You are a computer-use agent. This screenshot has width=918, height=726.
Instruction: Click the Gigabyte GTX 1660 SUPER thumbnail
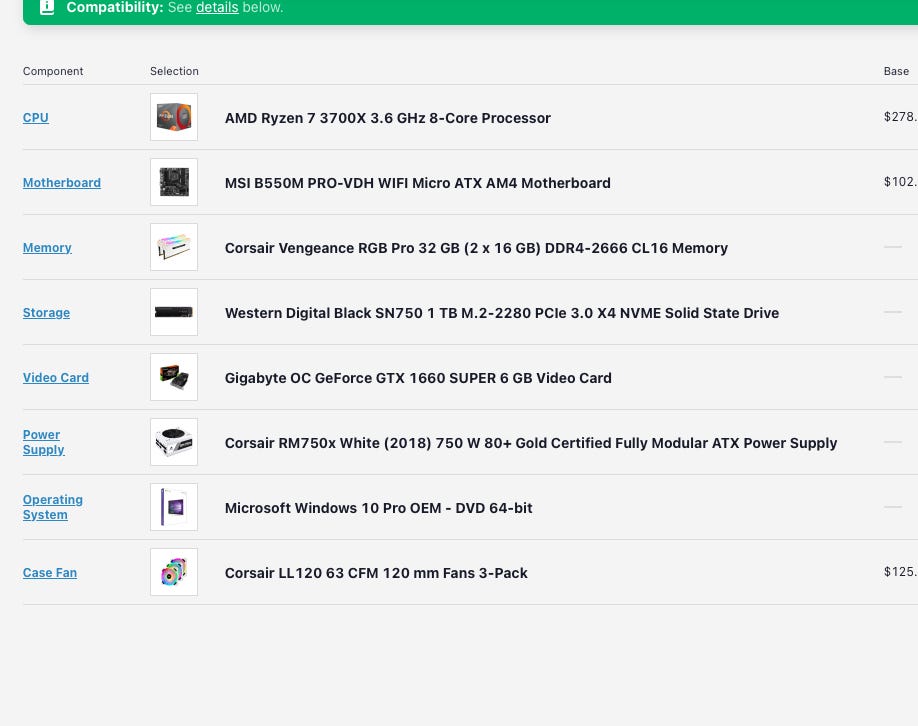pyautogui.click(x=174, y=377)
